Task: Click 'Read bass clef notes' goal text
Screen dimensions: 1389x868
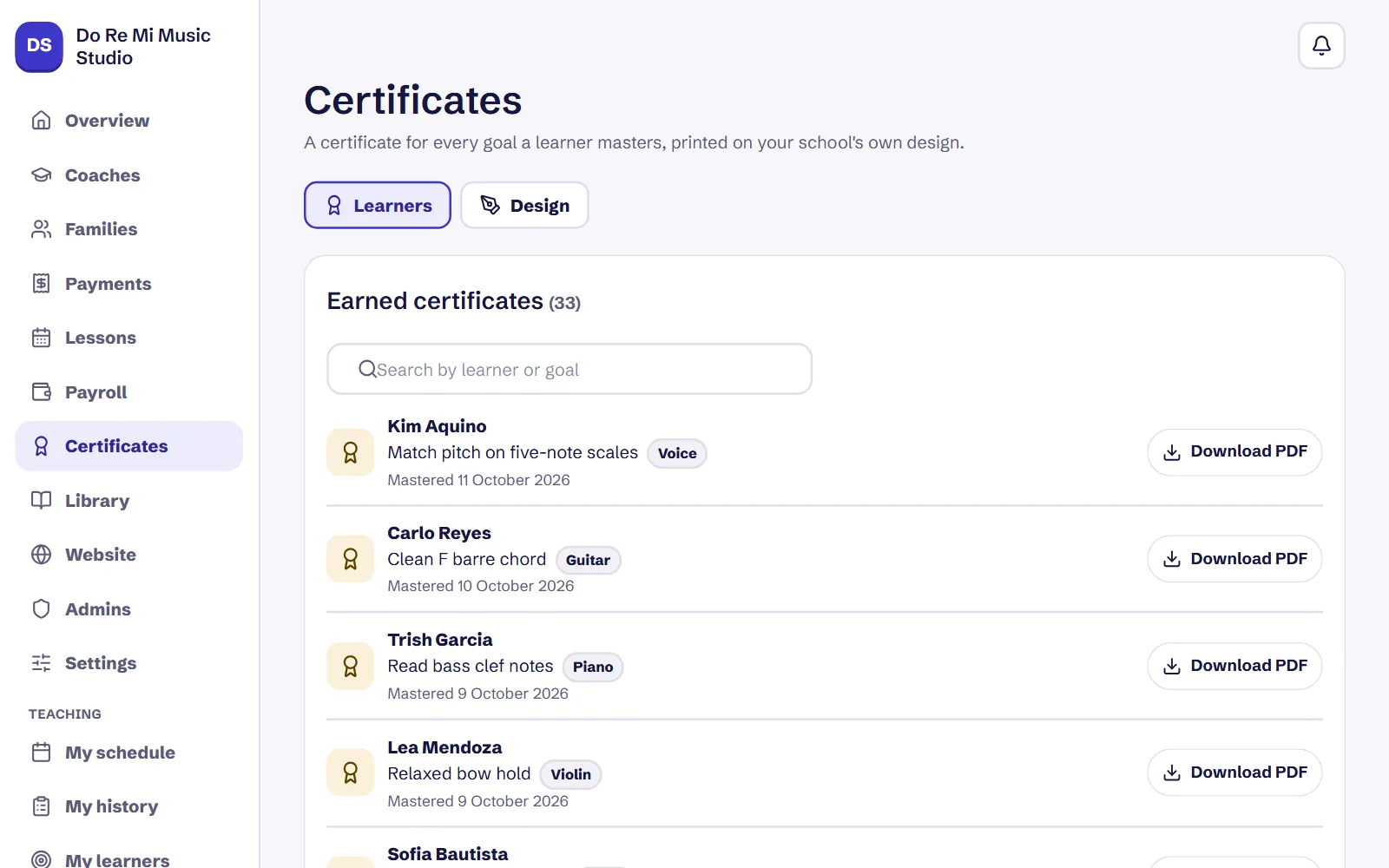Action: pyautogui.click(x=470, y=666)
